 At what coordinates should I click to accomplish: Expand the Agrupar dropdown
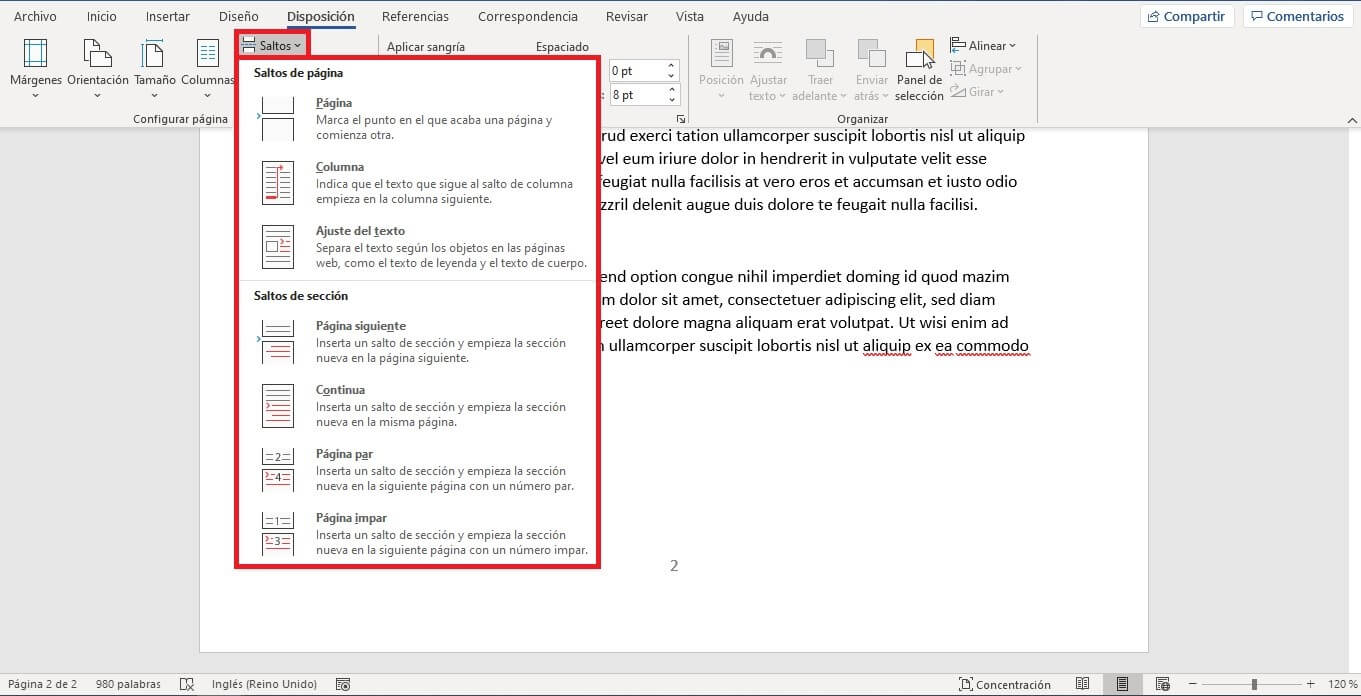[986, 69]
